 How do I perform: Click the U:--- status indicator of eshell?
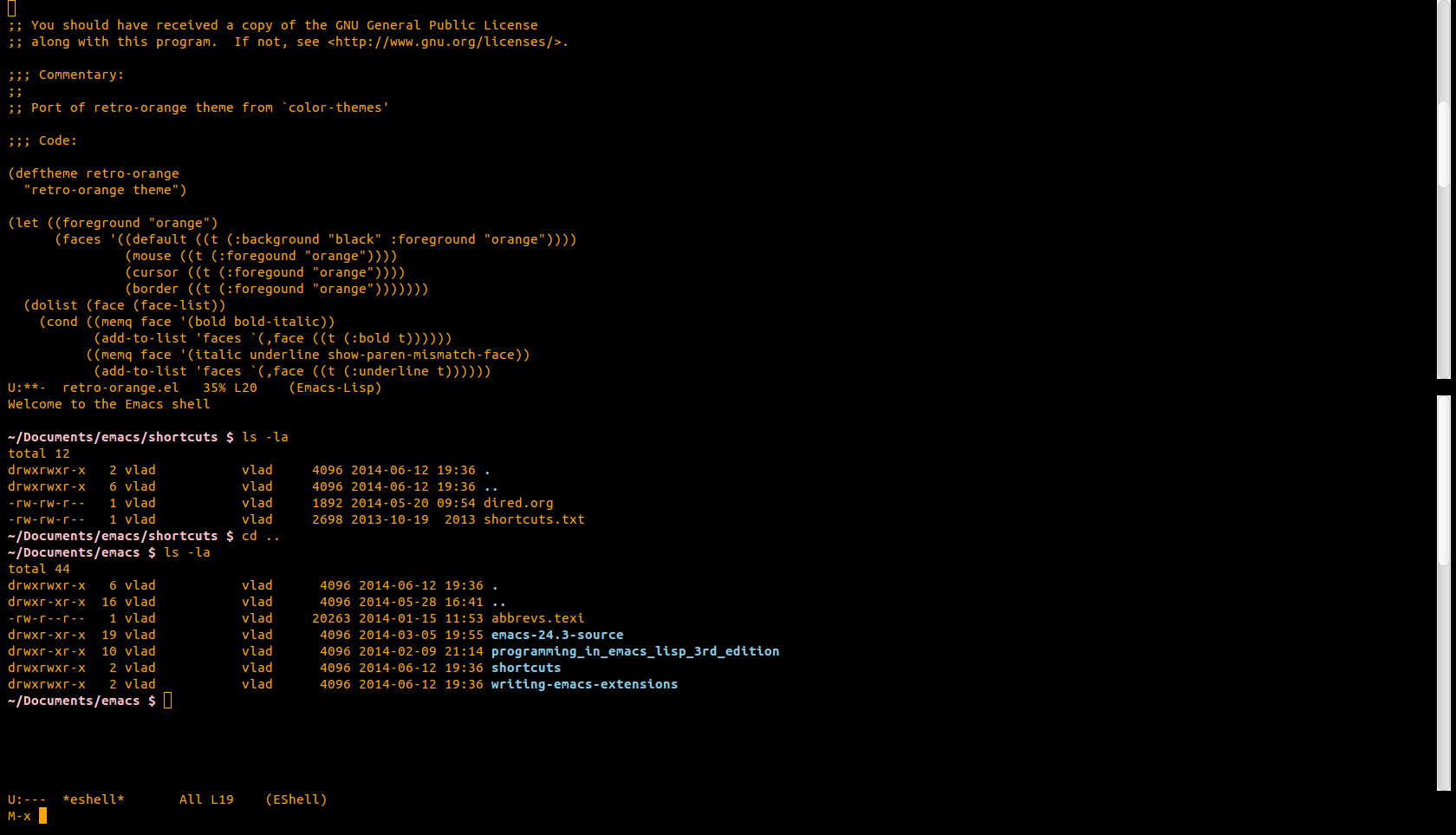coord(27,799)
